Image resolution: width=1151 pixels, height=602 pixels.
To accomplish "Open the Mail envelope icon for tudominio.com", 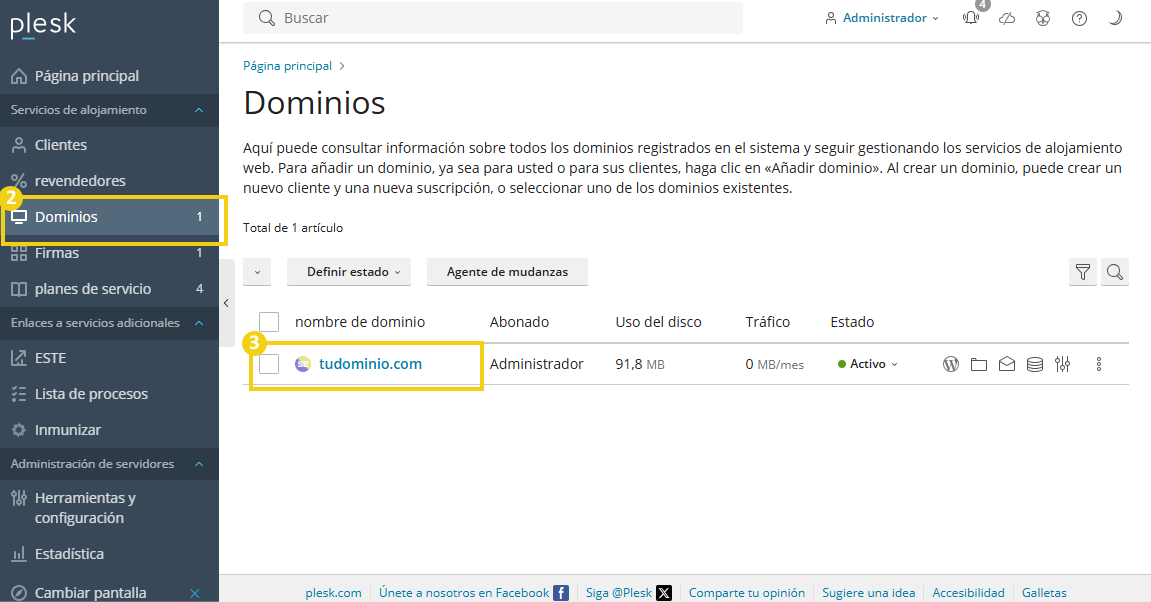I will 1007,364.
